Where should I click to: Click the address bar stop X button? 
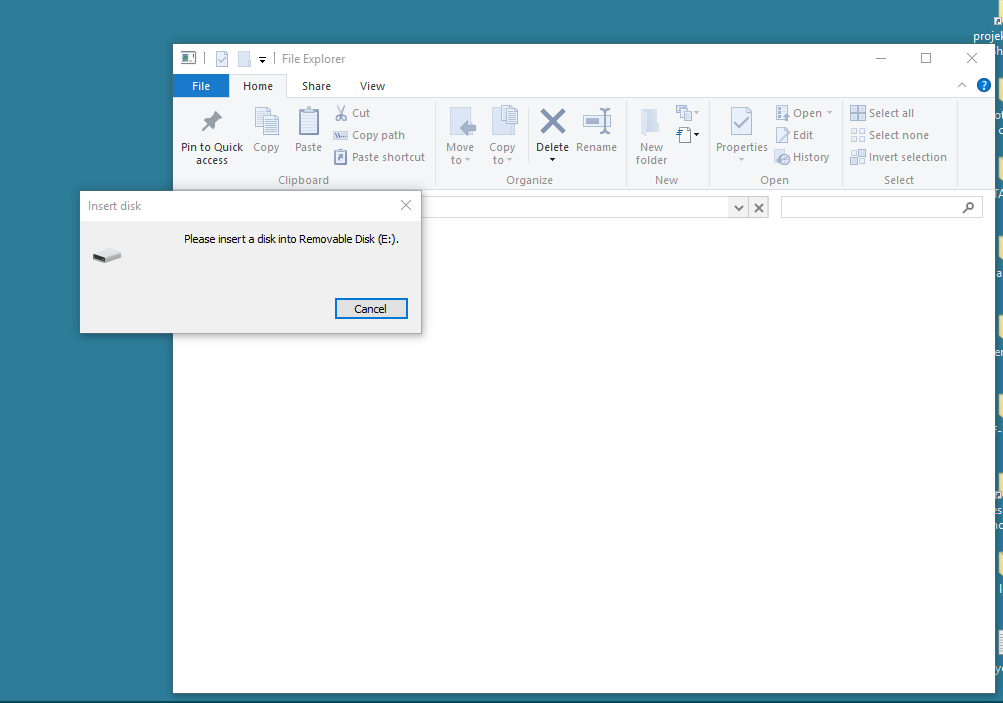coord(759,208)
